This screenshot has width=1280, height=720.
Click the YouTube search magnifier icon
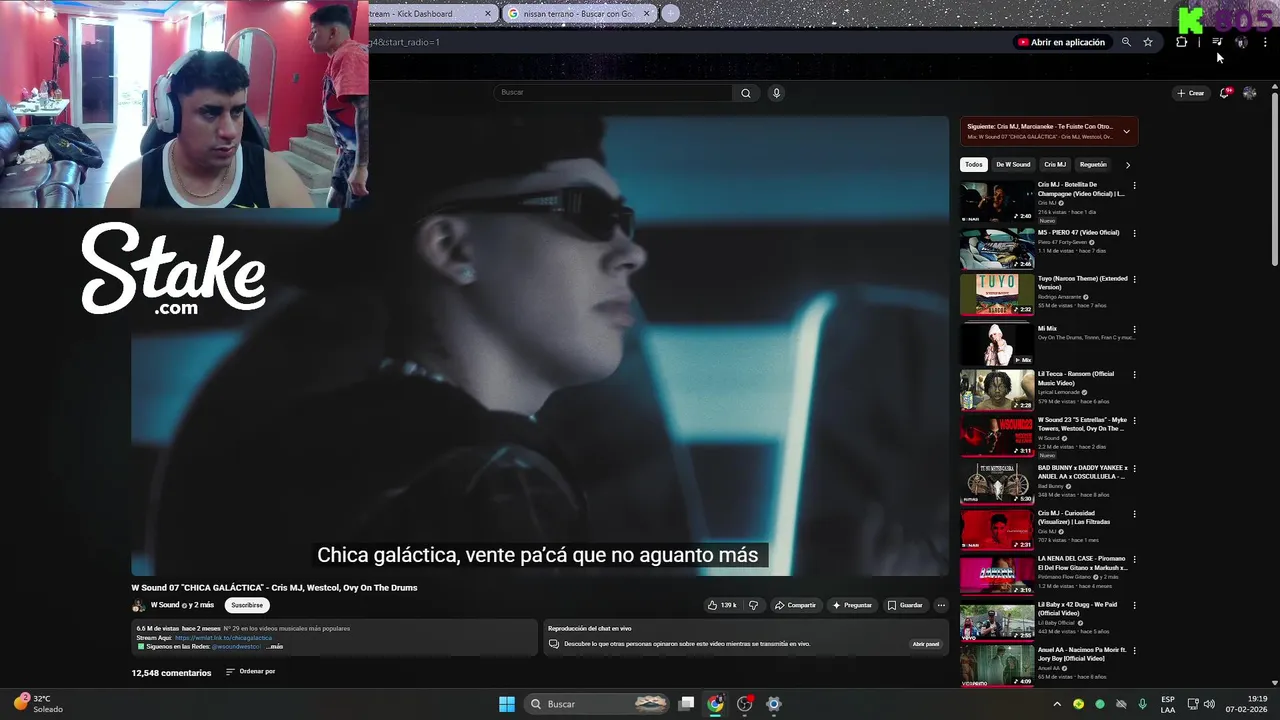(x=745, y=93)
